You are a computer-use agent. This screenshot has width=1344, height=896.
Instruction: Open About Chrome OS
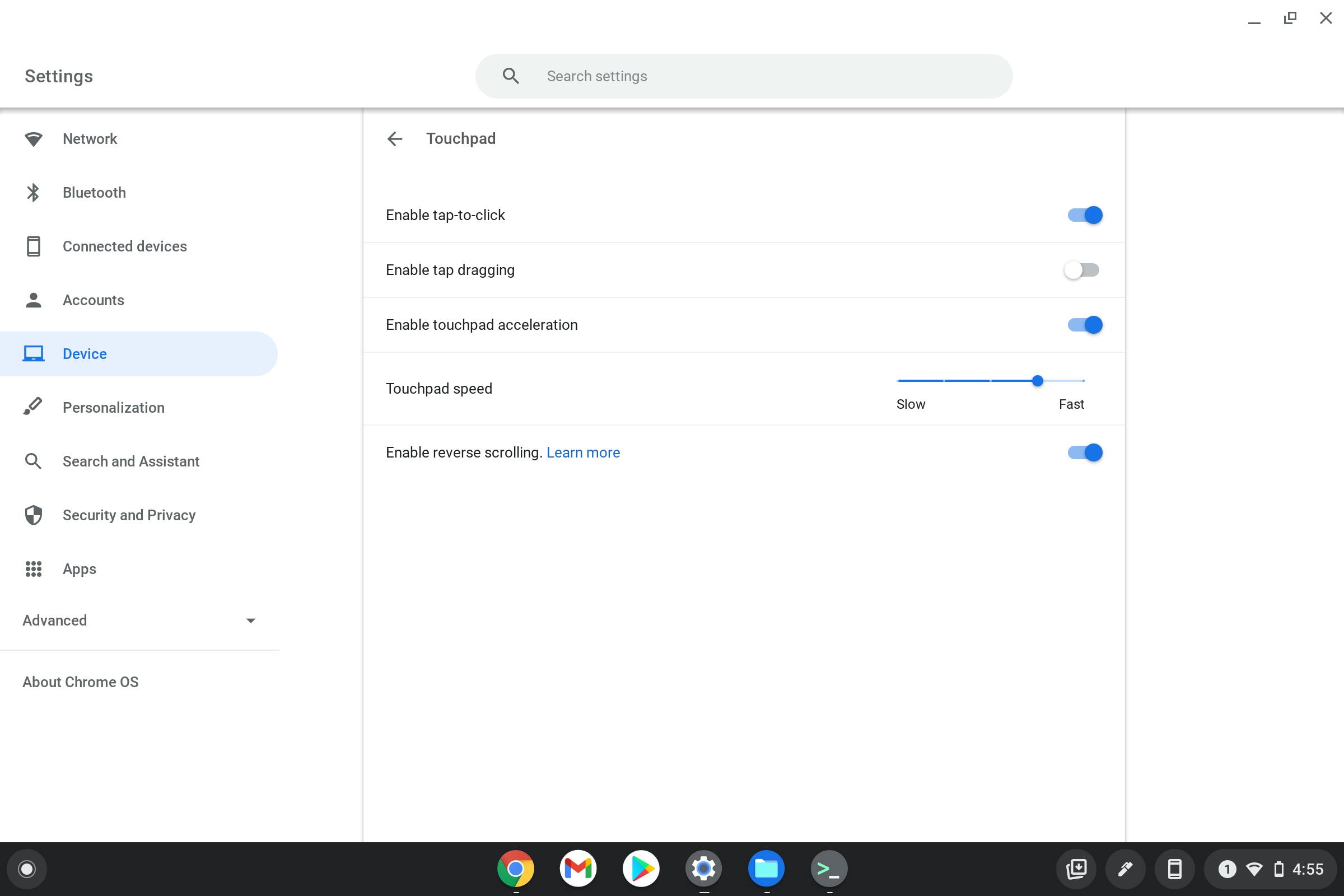coord(80,682)
